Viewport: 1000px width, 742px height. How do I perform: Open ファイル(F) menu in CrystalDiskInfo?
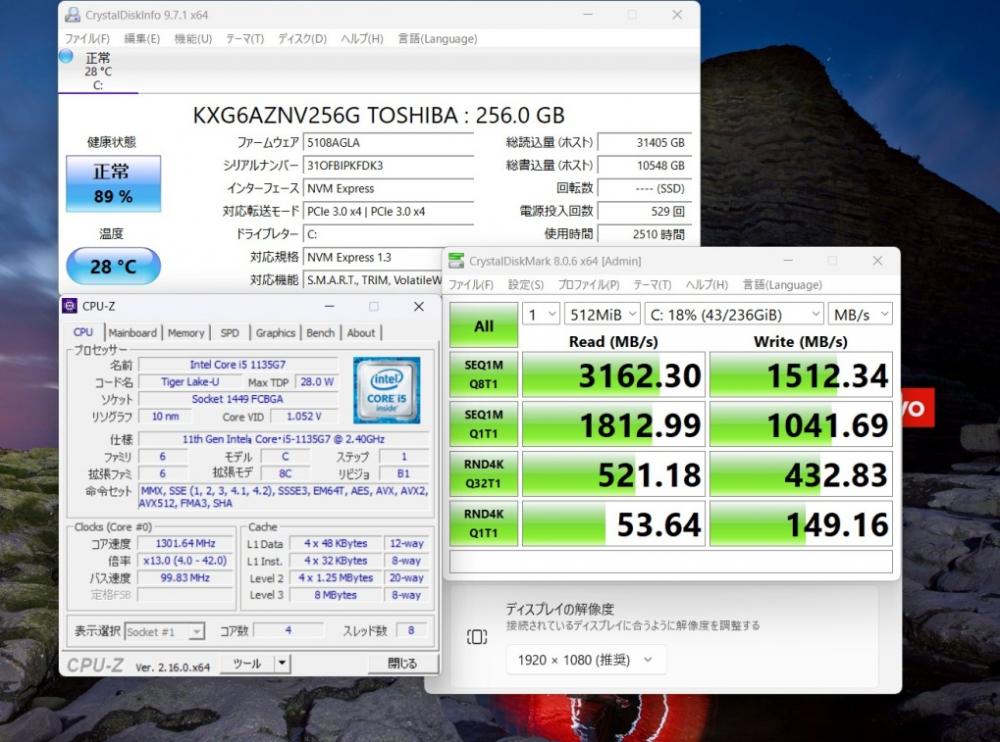(87, 39)
